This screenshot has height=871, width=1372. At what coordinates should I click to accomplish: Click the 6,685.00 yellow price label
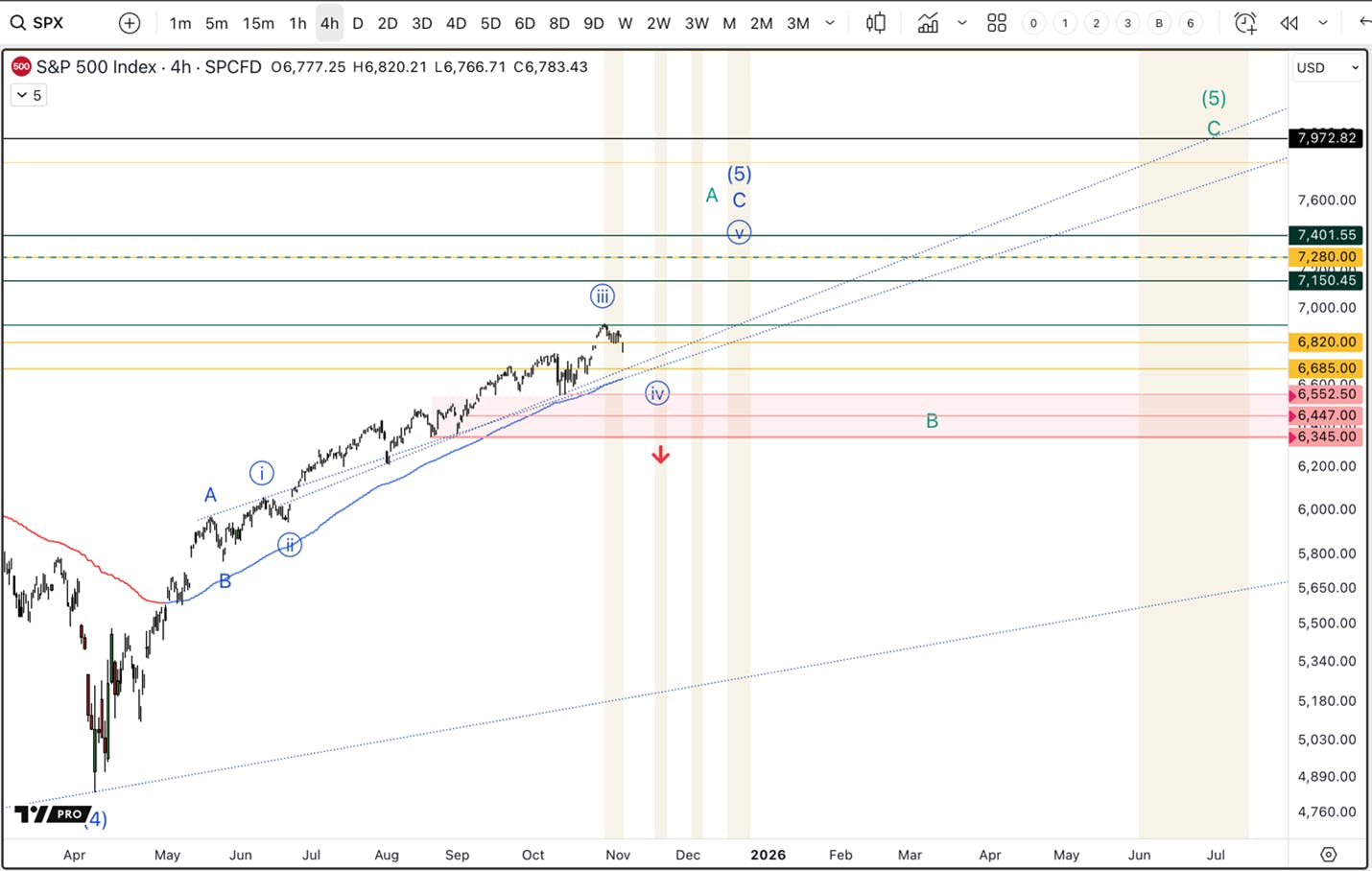tap(1327, 368)
